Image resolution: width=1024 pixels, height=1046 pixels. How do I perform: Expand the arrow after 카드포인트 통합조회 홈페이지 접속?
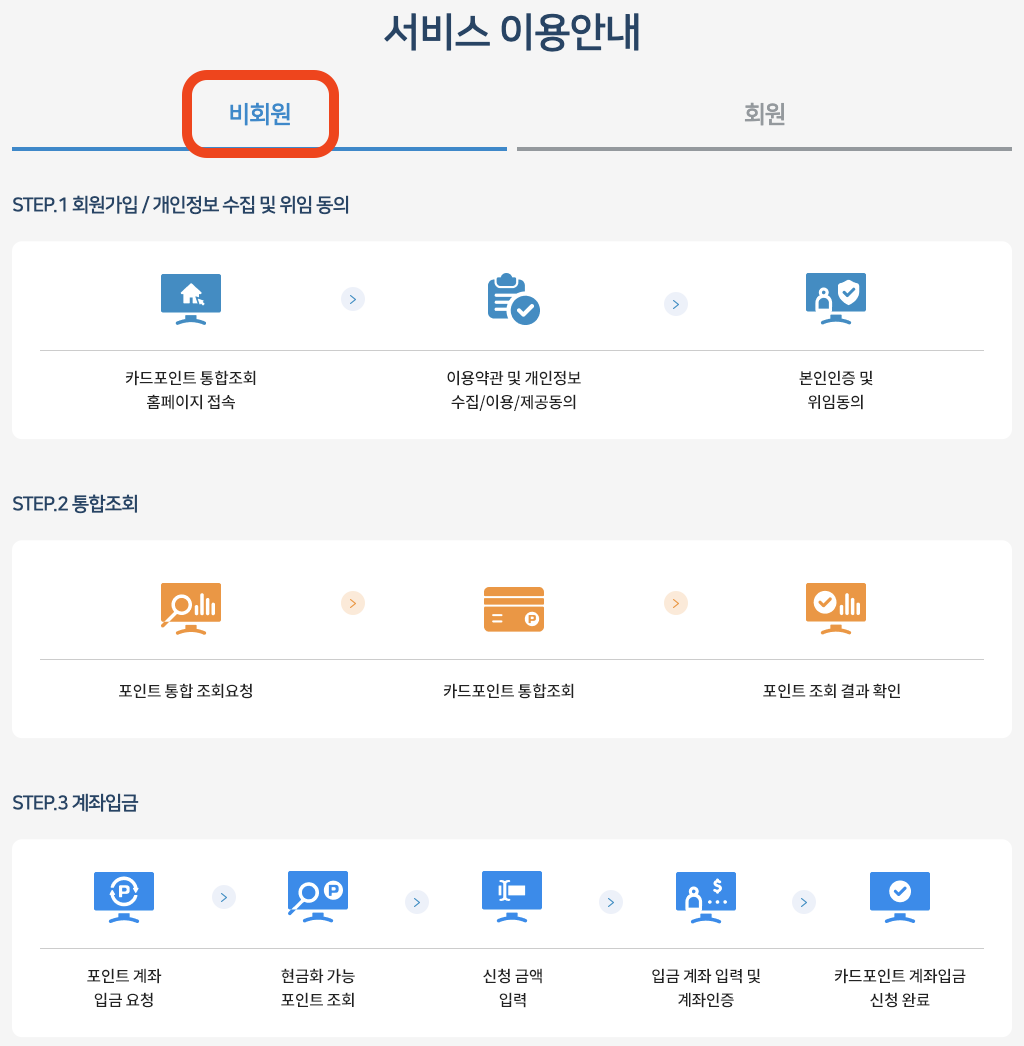click(352, 299)
